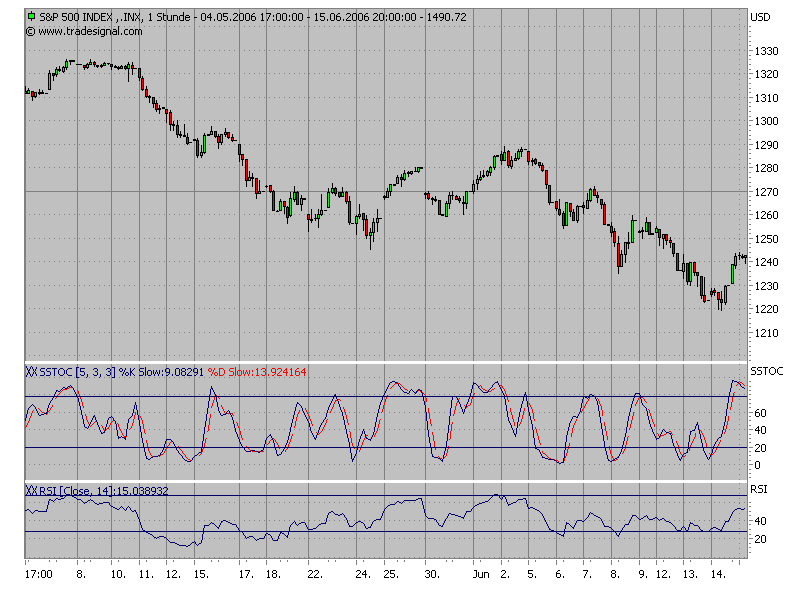Click the 1310 price axis label
The width and height of the screenshot is (806, 591).
pos(766,98)
